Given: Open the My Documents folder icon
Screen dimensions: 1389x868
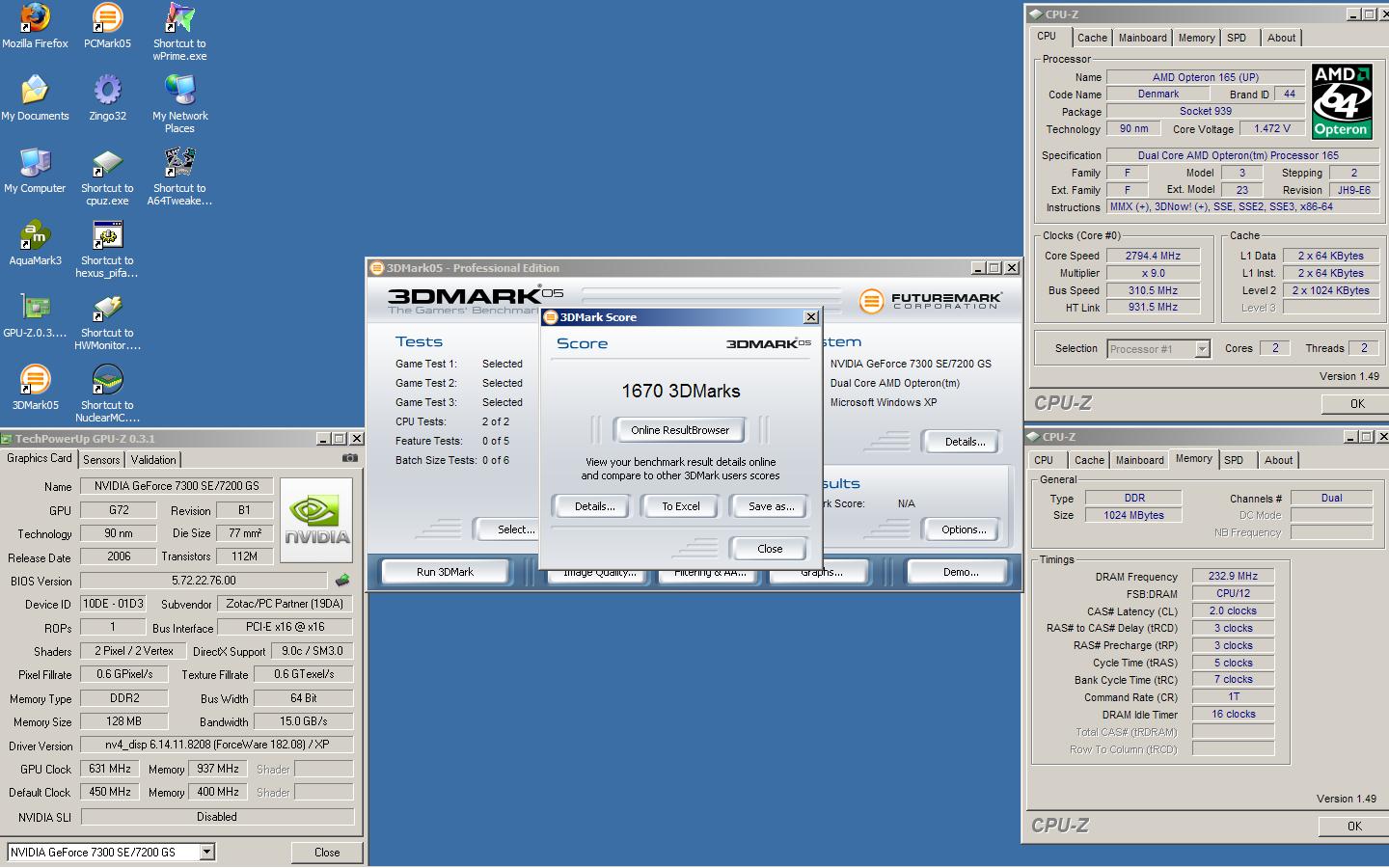Looking at the screenshot, I should coord(35,90).
